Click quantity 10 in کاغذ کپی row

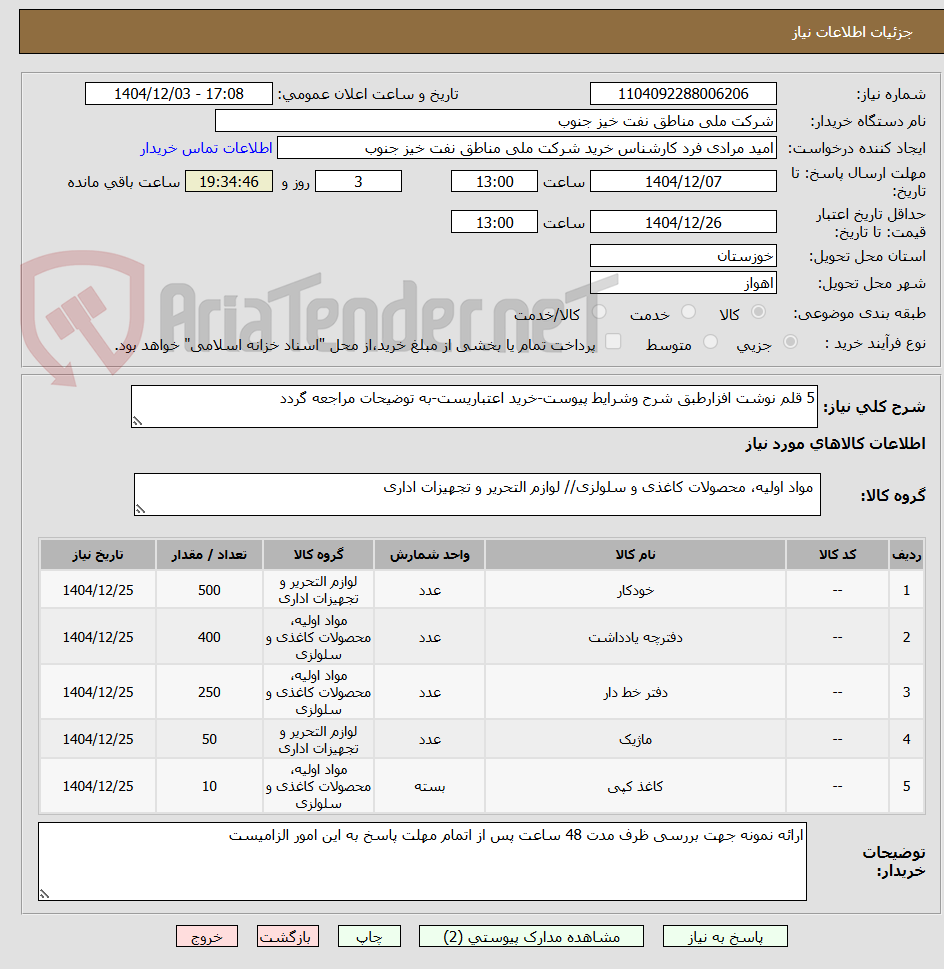[x=209, y=786]
